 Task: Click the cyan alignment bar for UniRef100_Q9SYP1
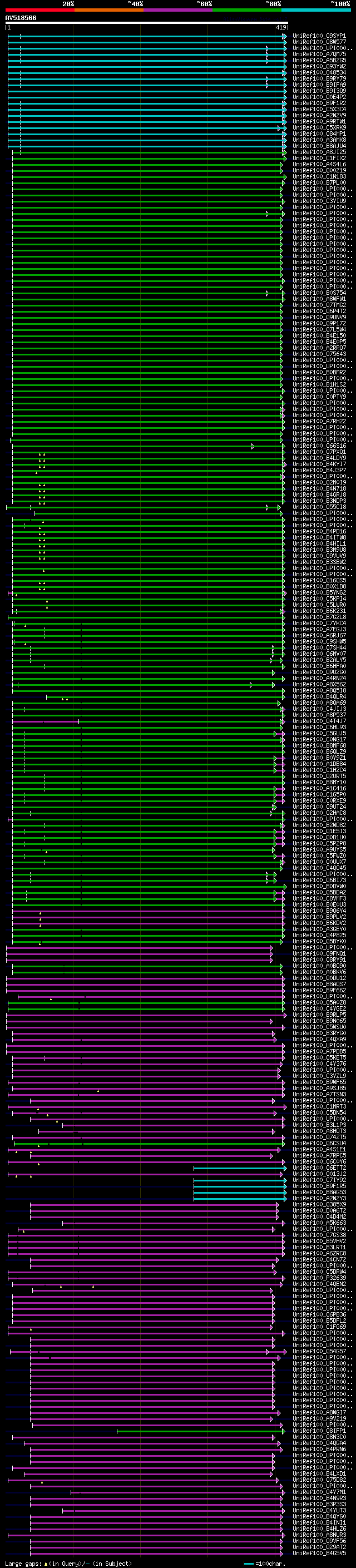pos(146,36)
